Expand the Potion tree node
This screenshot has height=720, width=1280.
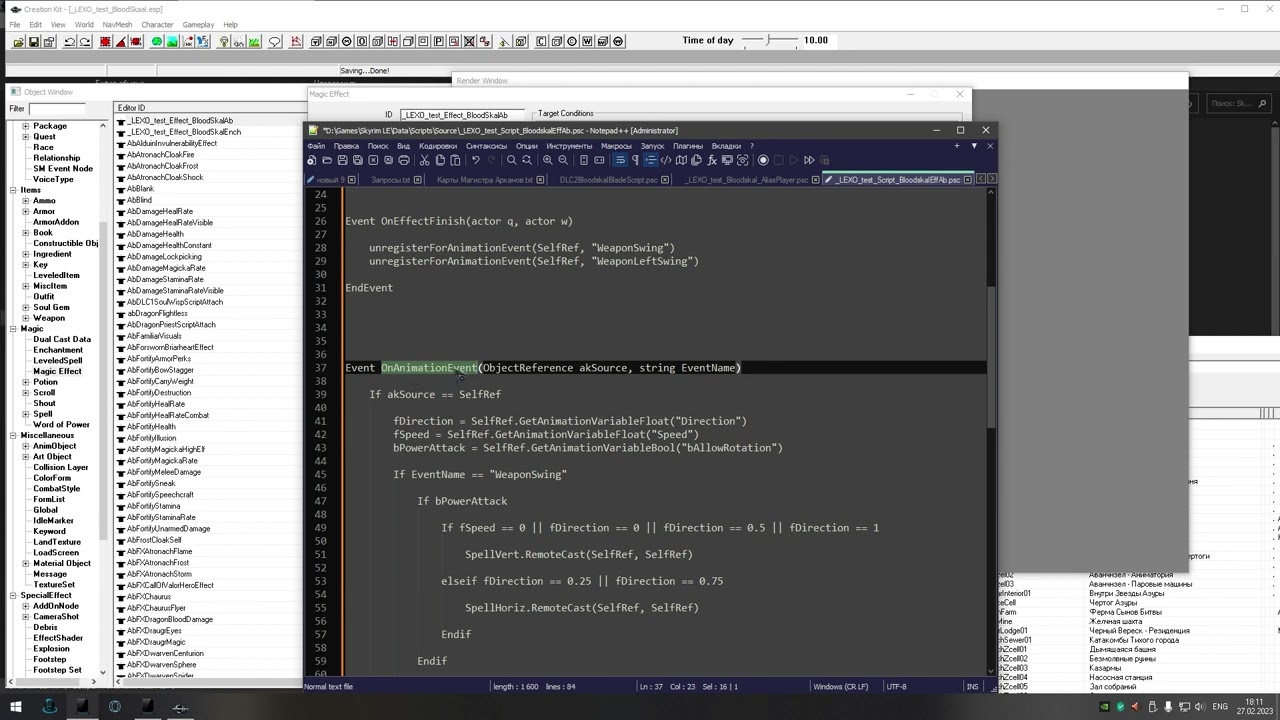click(25, 382)
